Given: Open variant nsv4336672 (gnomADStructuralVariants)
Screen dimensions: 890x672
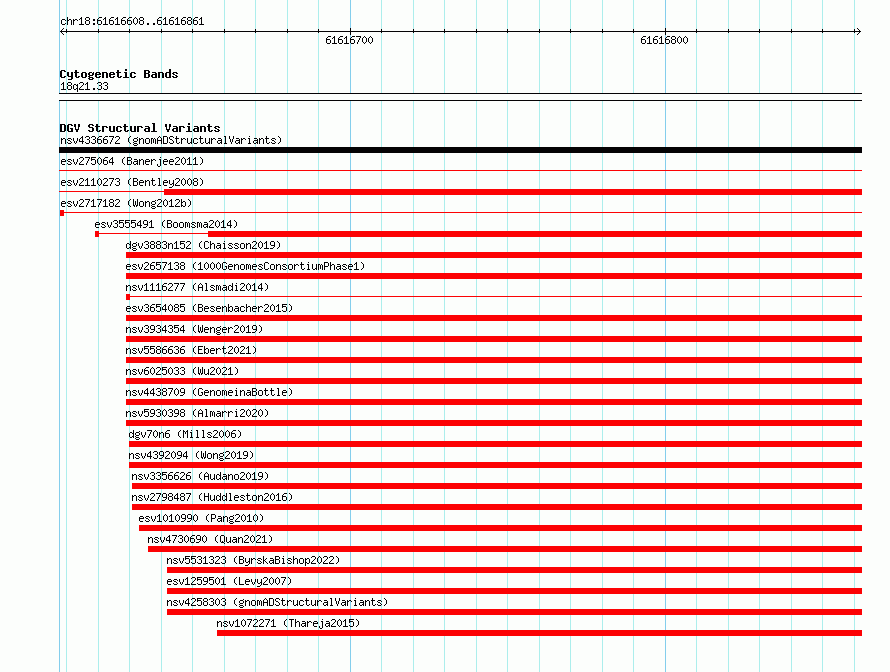Looking at the screenshot, I should click(171, 140).
